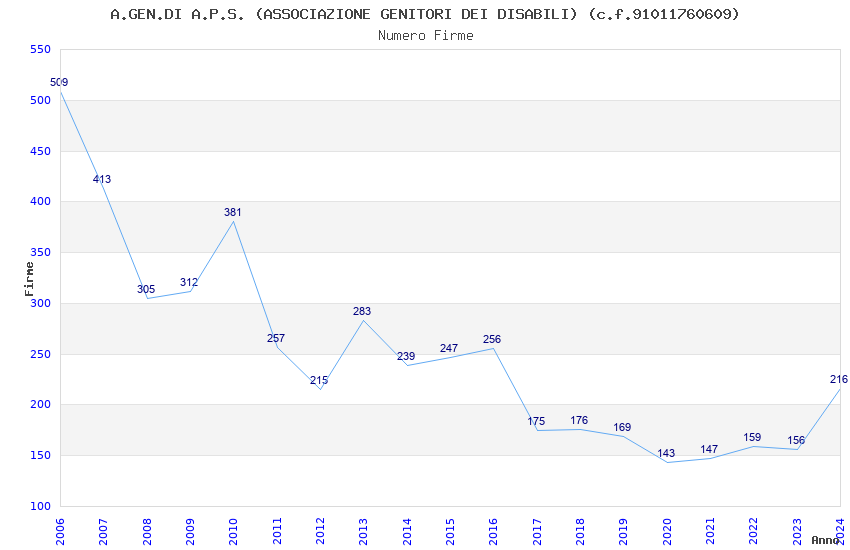The image size is (850, 550).
Task: Click the Anno axis label
Action: (825, 540)
